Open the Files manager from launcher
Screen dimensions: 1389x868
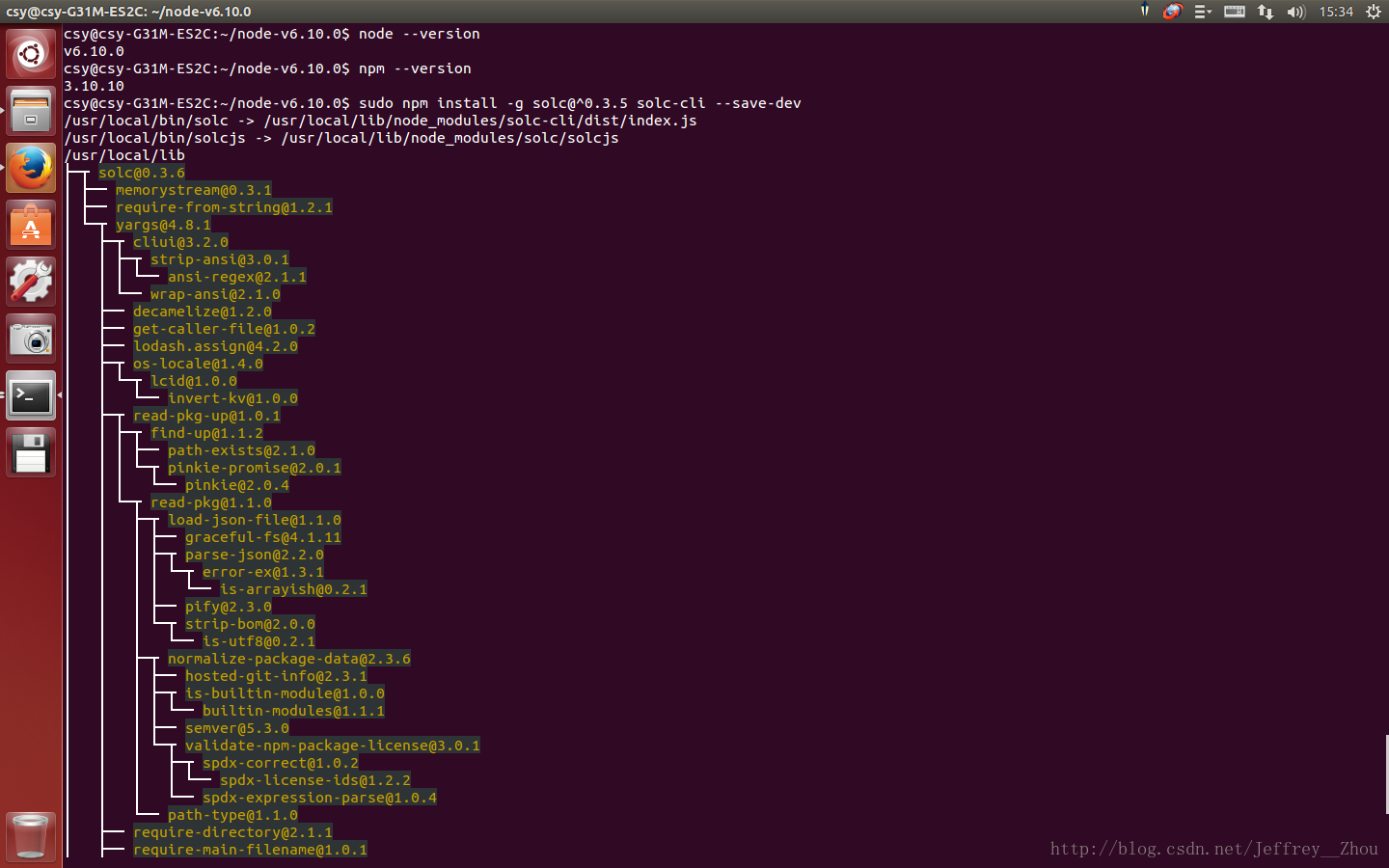tap(31, 110)
